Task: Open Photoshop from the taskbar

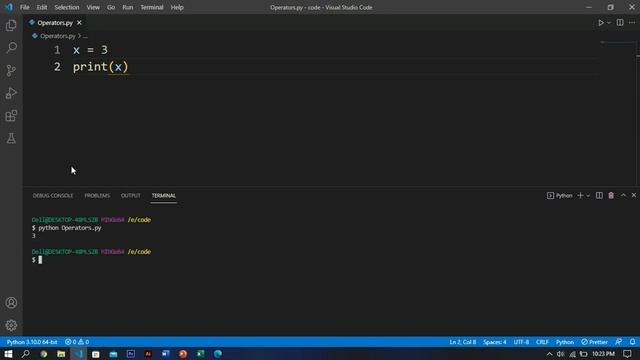Action: (131, 354)
